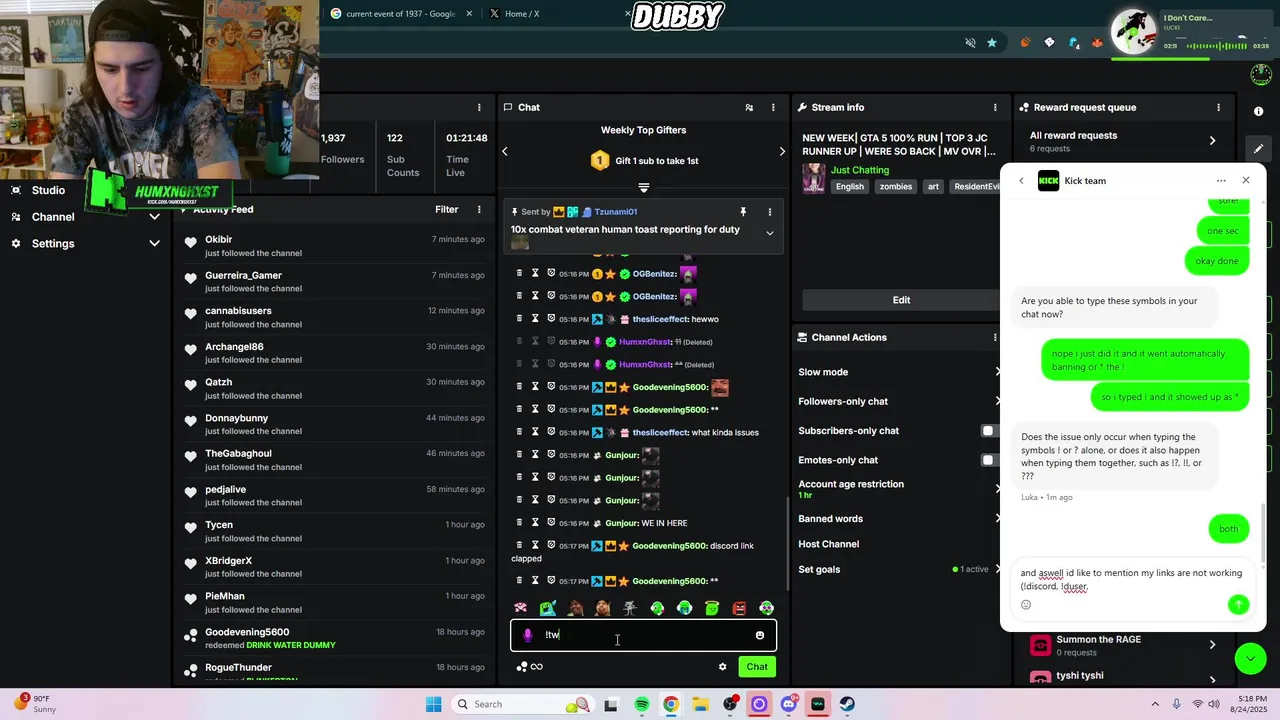Click the microphone icon in chat input
1280x720 pixels.
coord(528,635)
